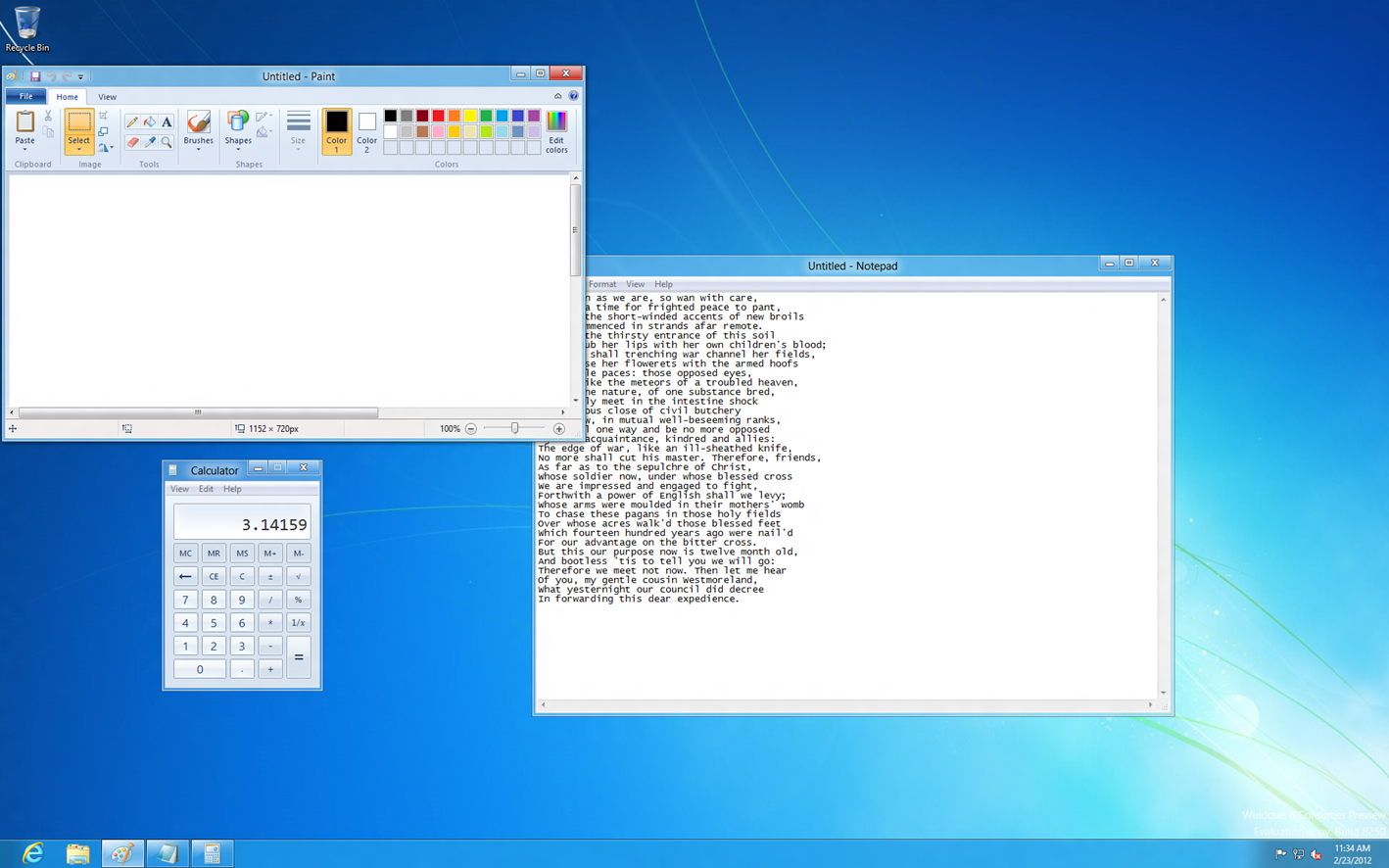Expand the Paste dropdown arrow
This screenshot has width=1389, height=868.
coord(24,150)
